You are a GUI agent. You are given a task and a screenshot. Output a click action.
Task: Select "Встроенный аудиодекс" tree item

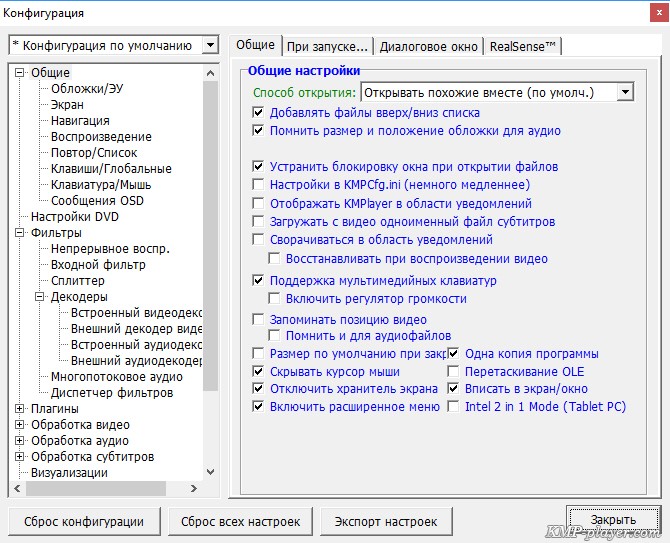pyautogui.click(x=136, y=345)
